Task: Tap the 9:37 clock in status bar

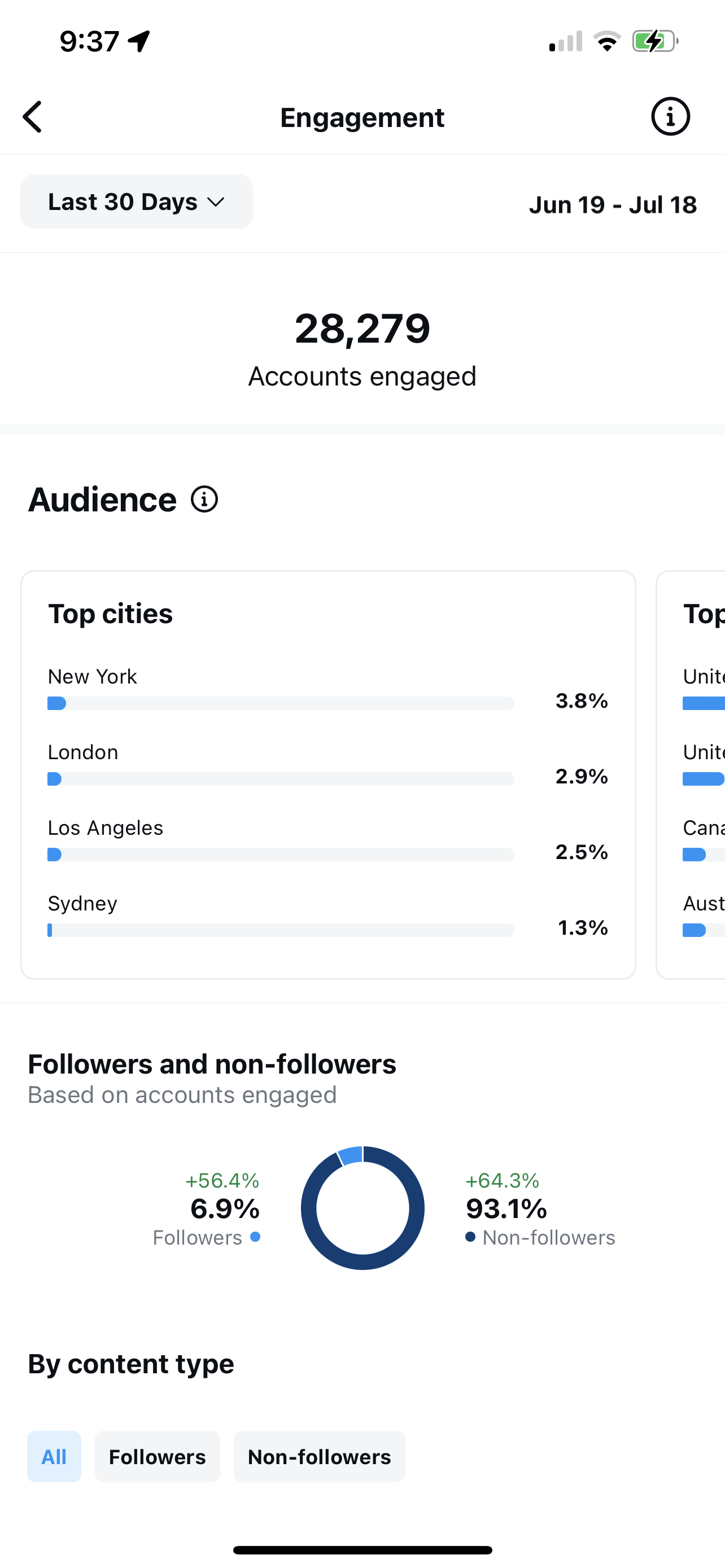Action: coord(89,41)
